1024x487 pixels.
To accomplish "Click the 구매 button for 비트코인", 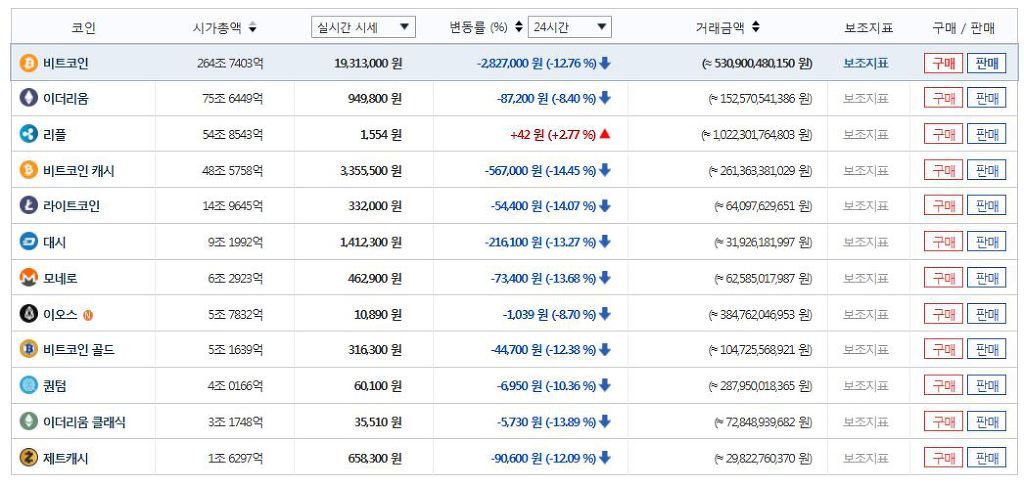I will coord(943,63).
